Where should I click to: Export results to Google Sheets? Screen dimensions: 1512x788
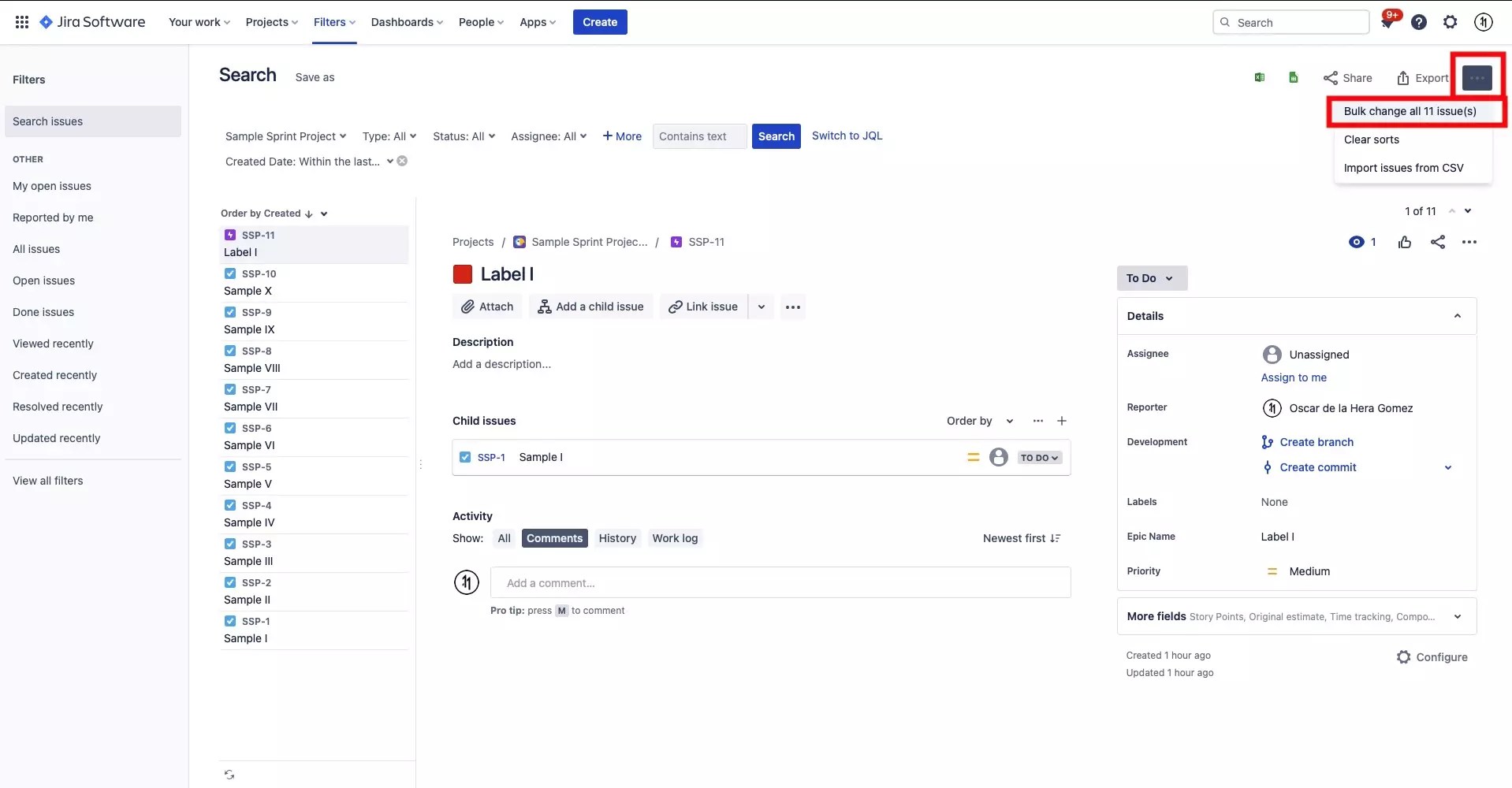pos(1294,76)
